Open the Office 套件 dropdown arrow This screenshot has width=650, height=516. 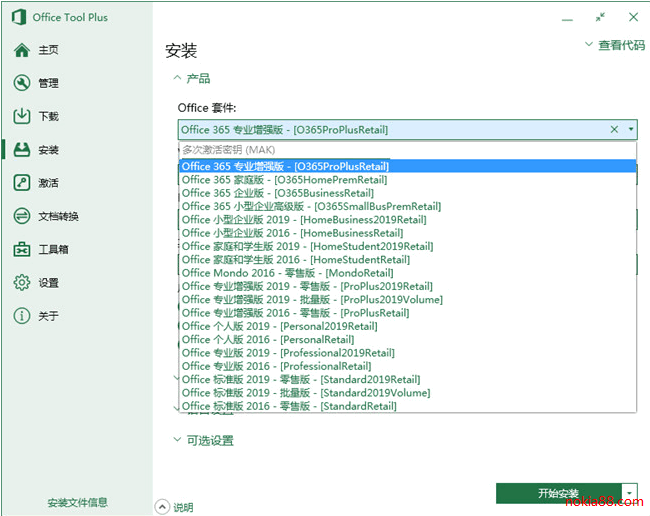click(x=631, y=129)
